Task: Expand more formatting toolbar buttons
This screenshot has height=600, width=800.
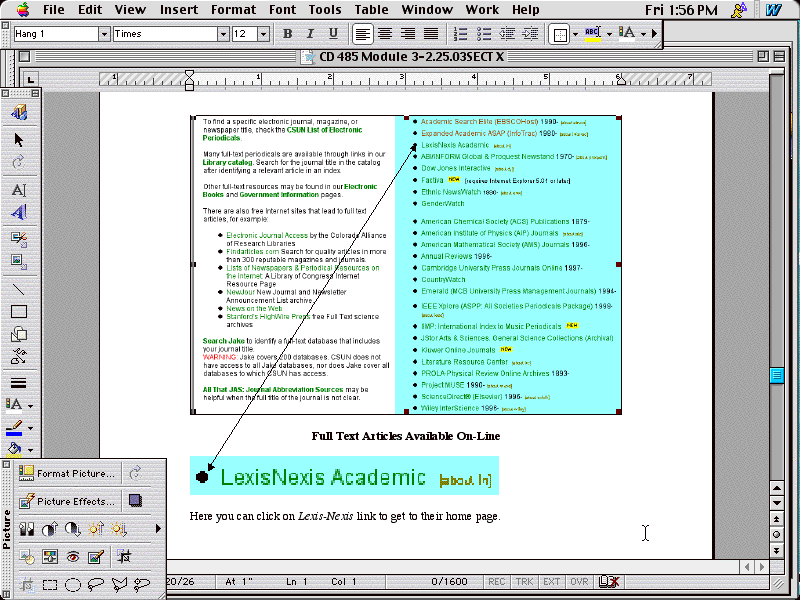Action: coord(655,34)
